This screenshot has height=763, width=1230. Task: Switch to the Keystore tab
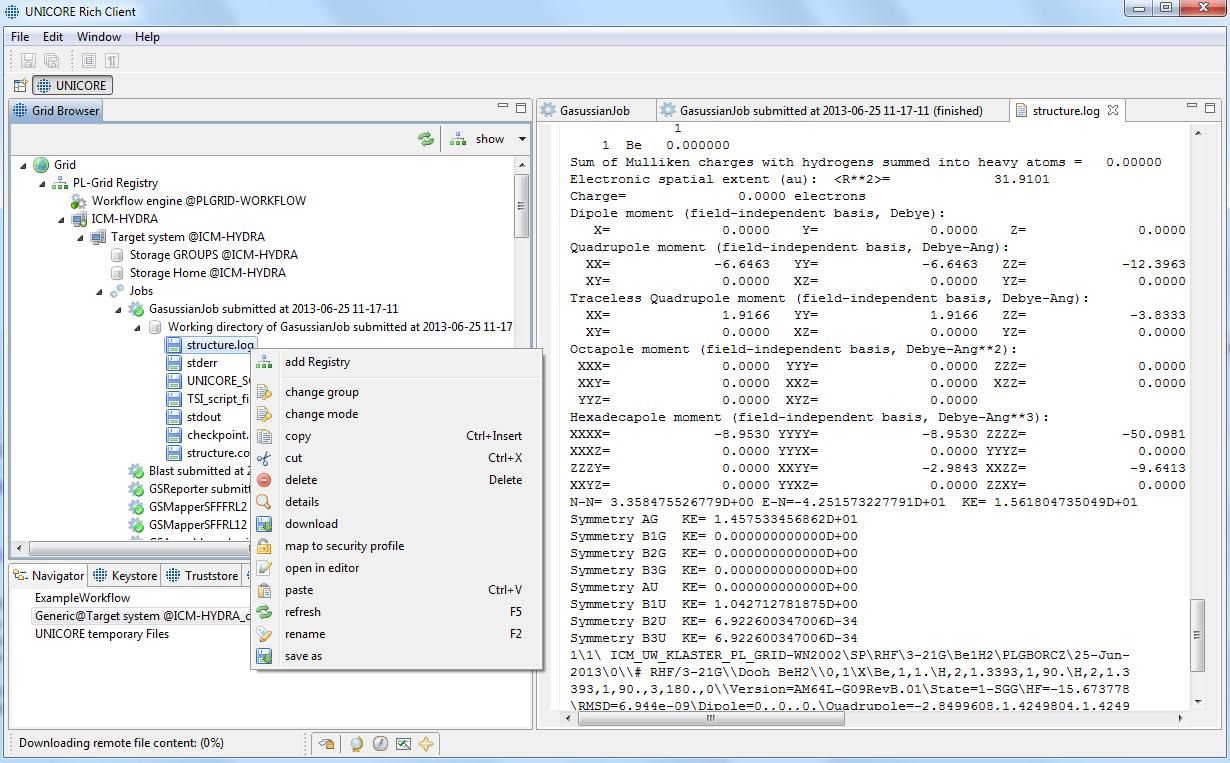(125, 576)
